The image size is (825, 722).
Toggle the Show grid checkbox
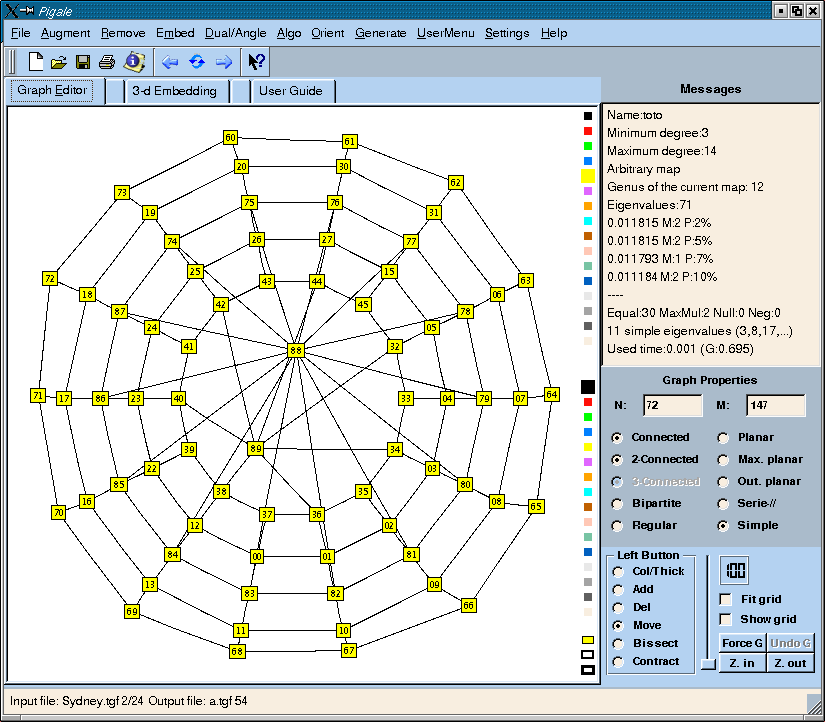(726, 619)
